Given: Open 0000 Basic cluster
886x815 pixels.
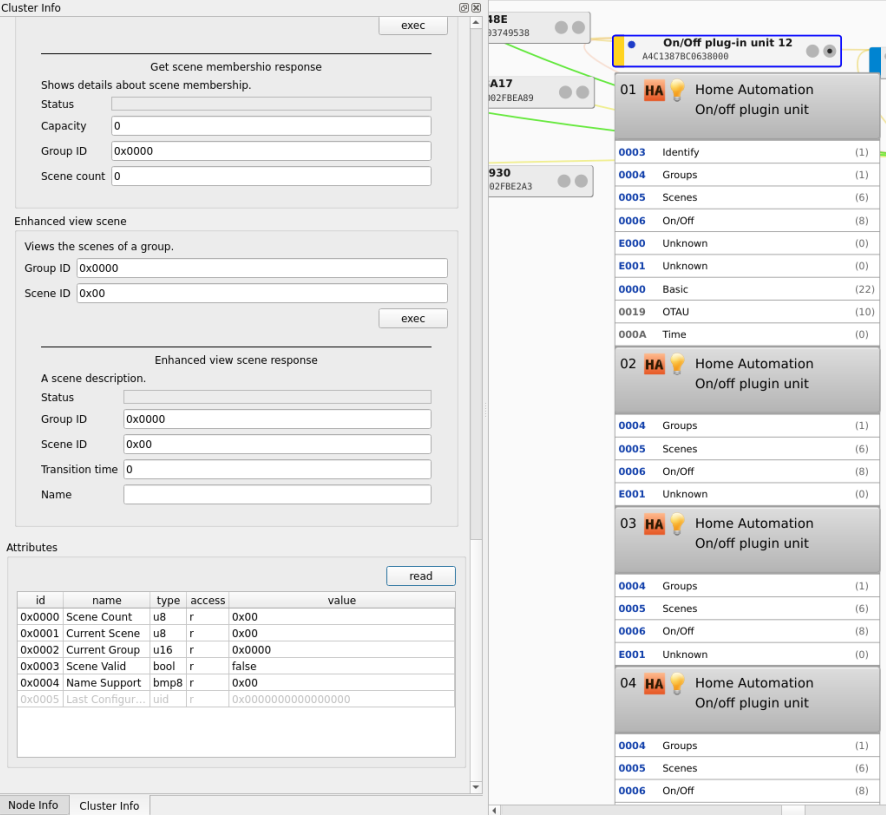Looking at the screenshot, I should coord(747,289).
